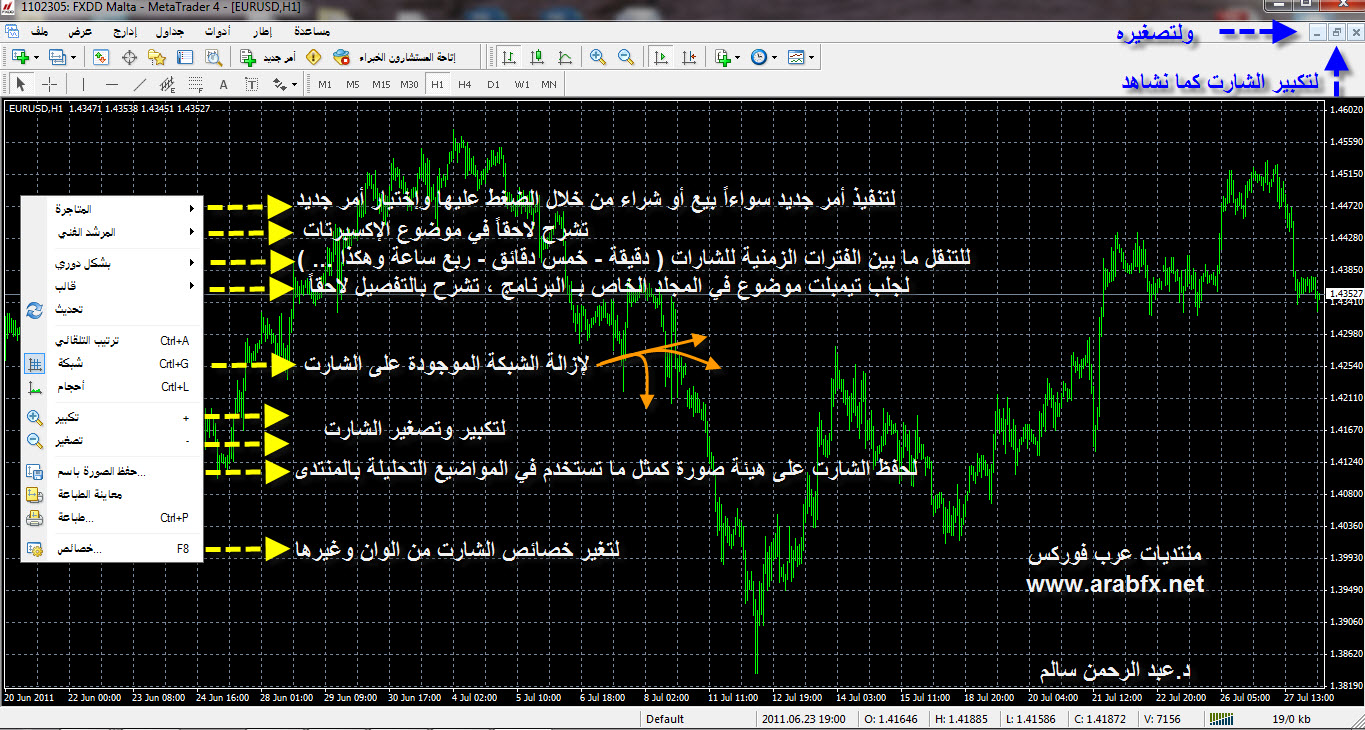
Task: Switch to the H4 timeframe
Action: pyautogui.click(x=465, y=84)
